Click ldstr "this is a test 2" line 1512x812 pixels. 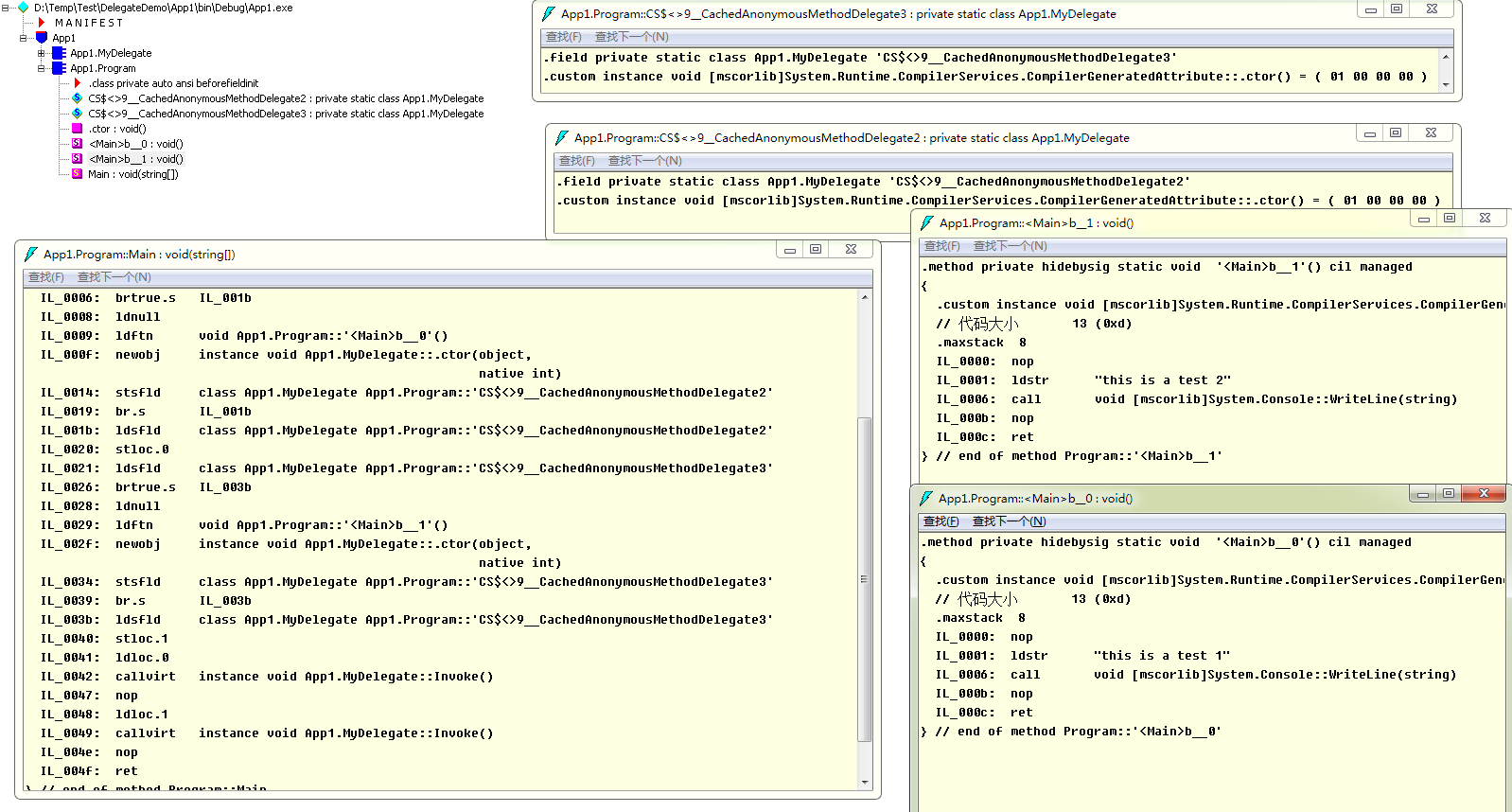point(1083,380)
